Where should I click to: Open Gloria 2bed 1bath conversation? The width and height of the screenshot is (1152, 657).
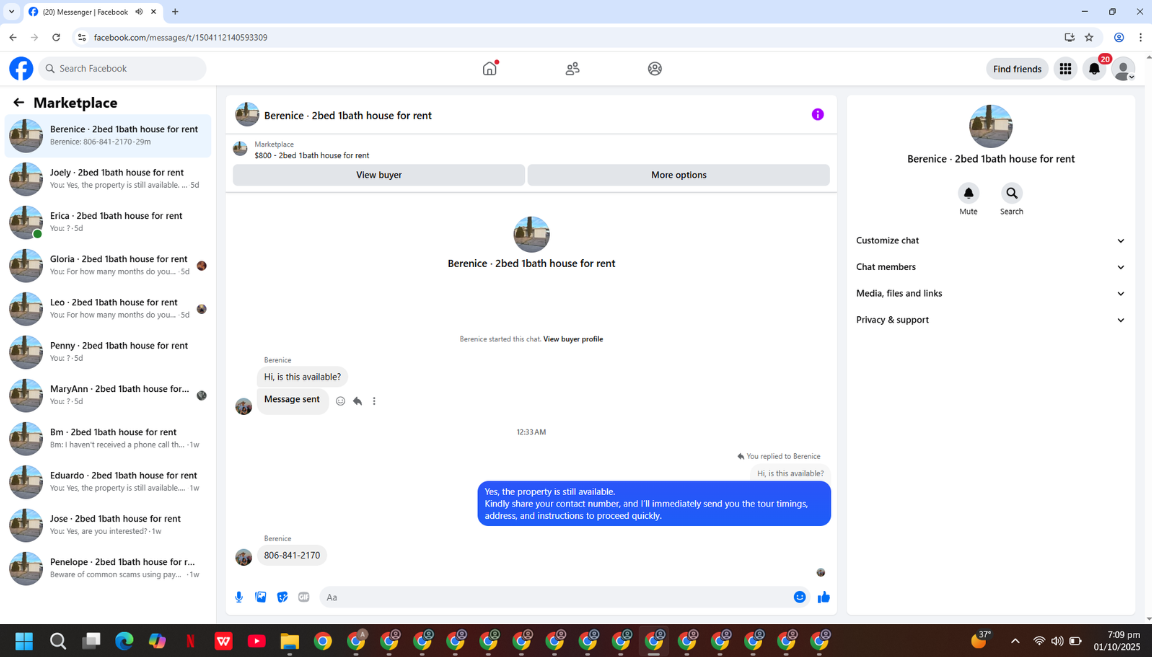tap(108, 265)
